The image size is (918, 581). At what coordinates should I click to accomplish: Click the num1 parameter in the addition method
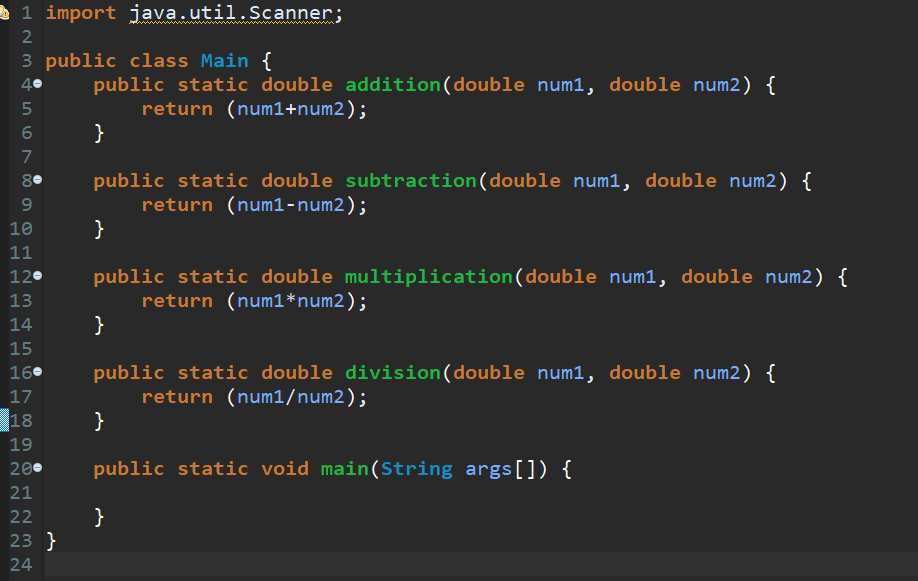click(x=560, y=84)
